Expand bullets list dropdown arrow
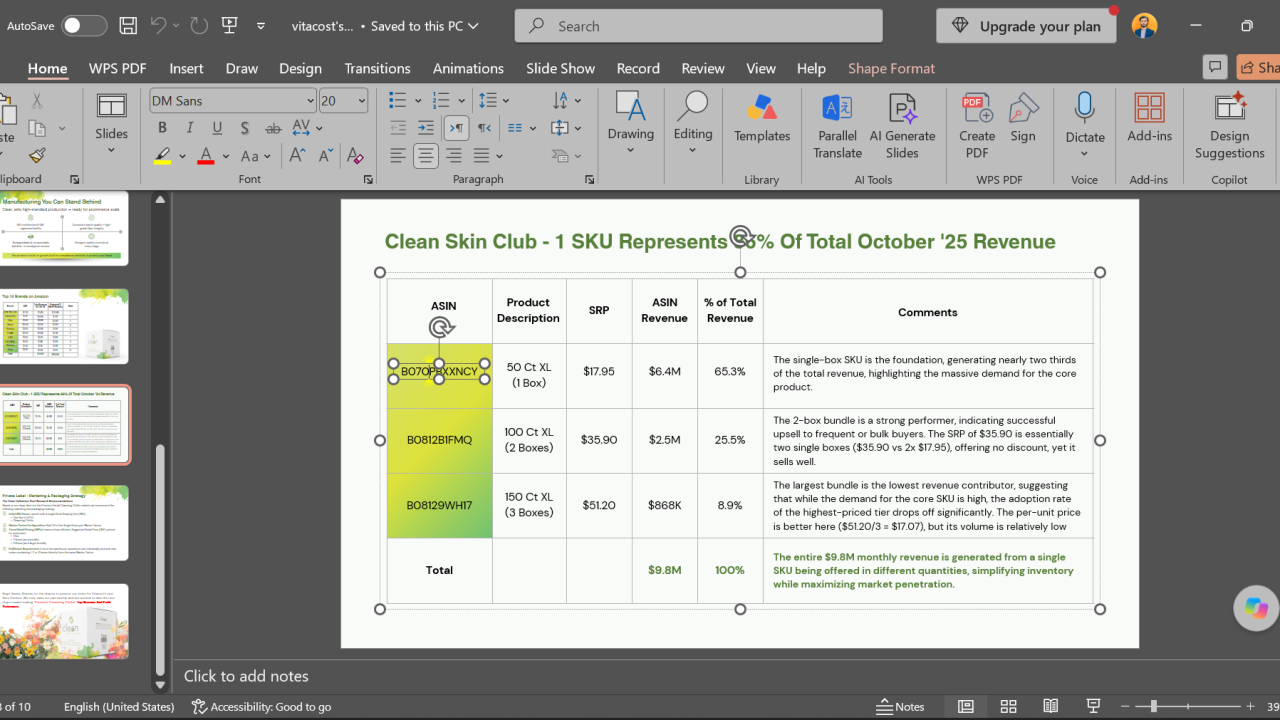 point(416,101)
